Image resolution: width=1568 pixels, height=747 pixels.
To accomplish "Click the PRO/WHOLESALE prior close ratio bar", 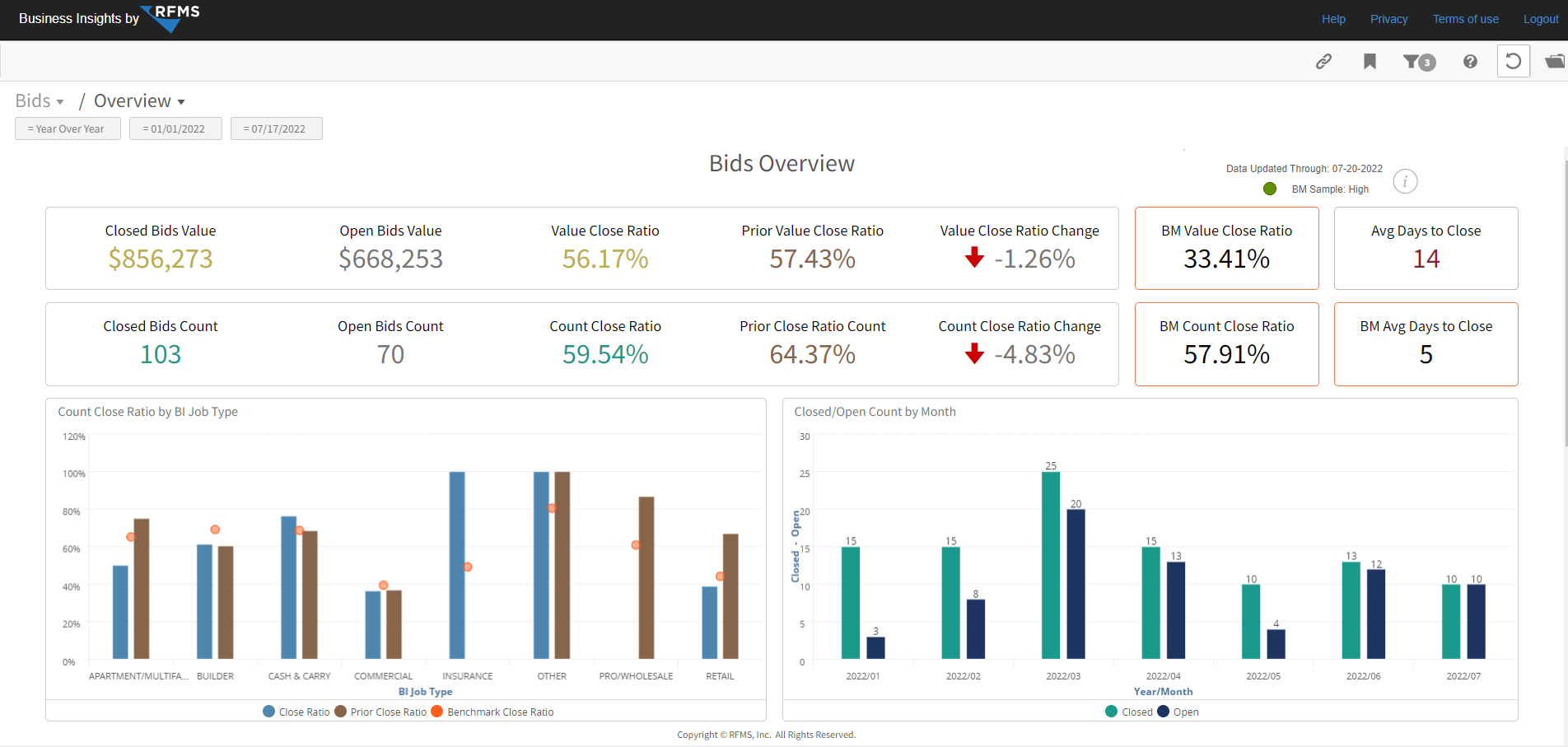I will [646, 577].
